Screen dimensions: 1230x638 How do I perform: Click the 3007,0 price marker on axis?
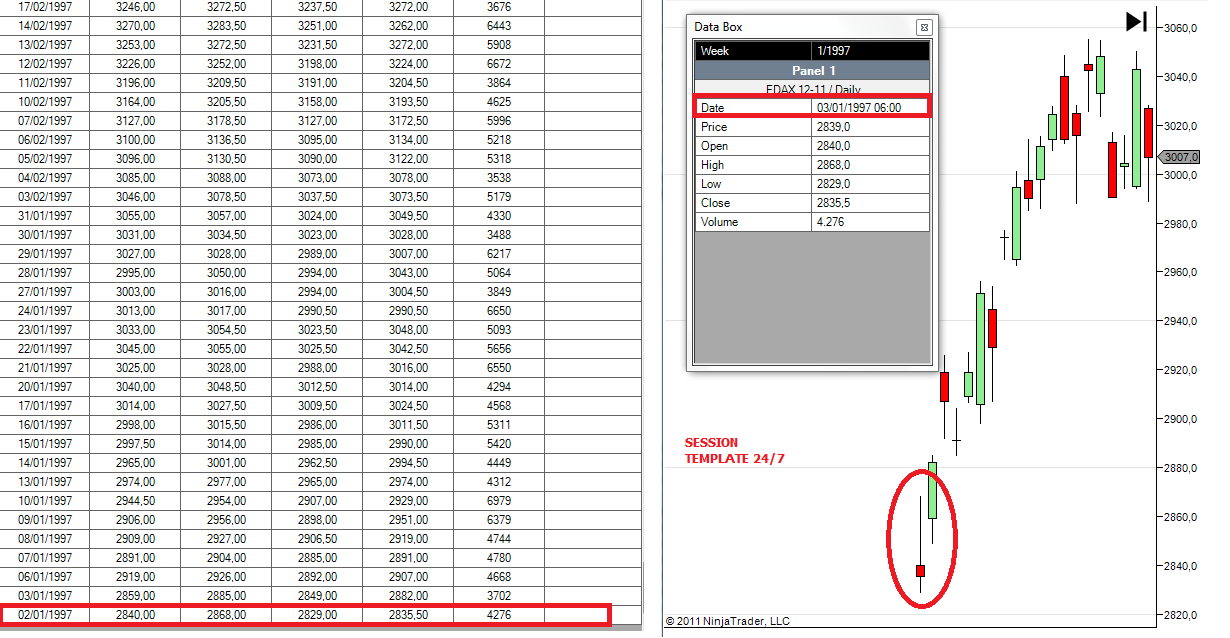point(1182,157)
